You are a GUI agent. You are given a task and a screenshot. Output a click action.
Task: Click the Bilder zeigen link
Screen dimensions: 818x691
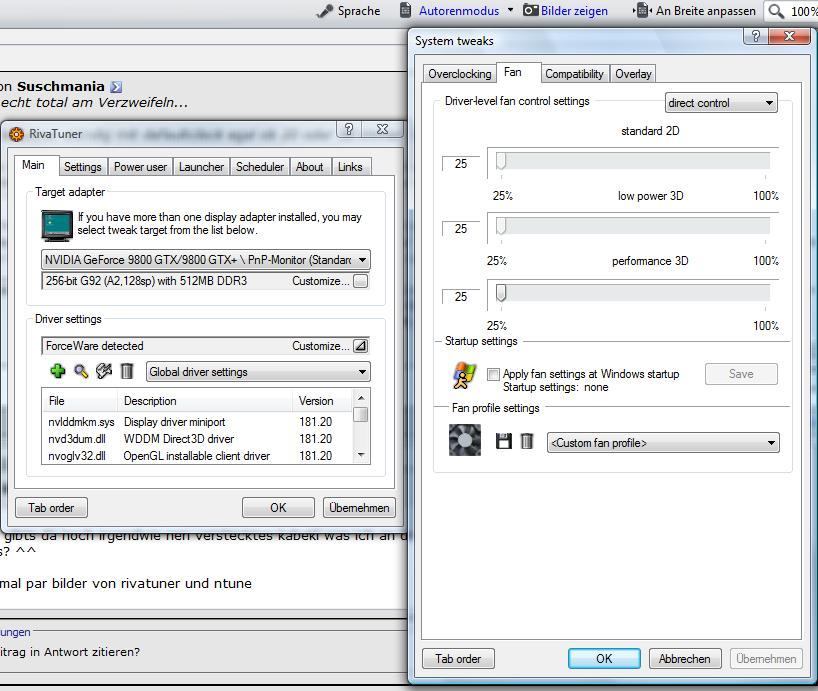click(574, 10)
